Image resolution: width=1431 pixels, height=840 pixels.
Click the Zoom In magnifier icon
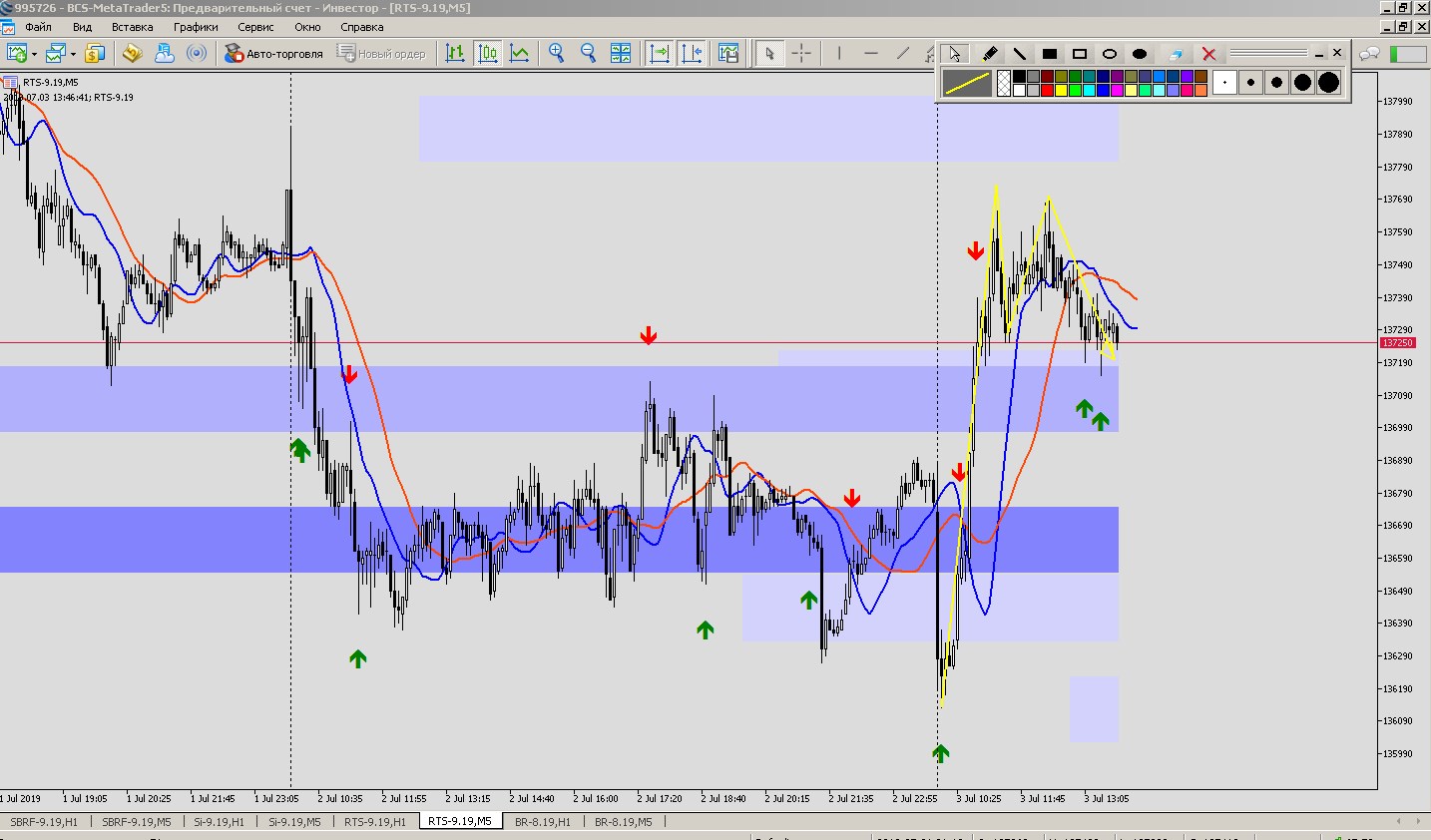point(556,54)
